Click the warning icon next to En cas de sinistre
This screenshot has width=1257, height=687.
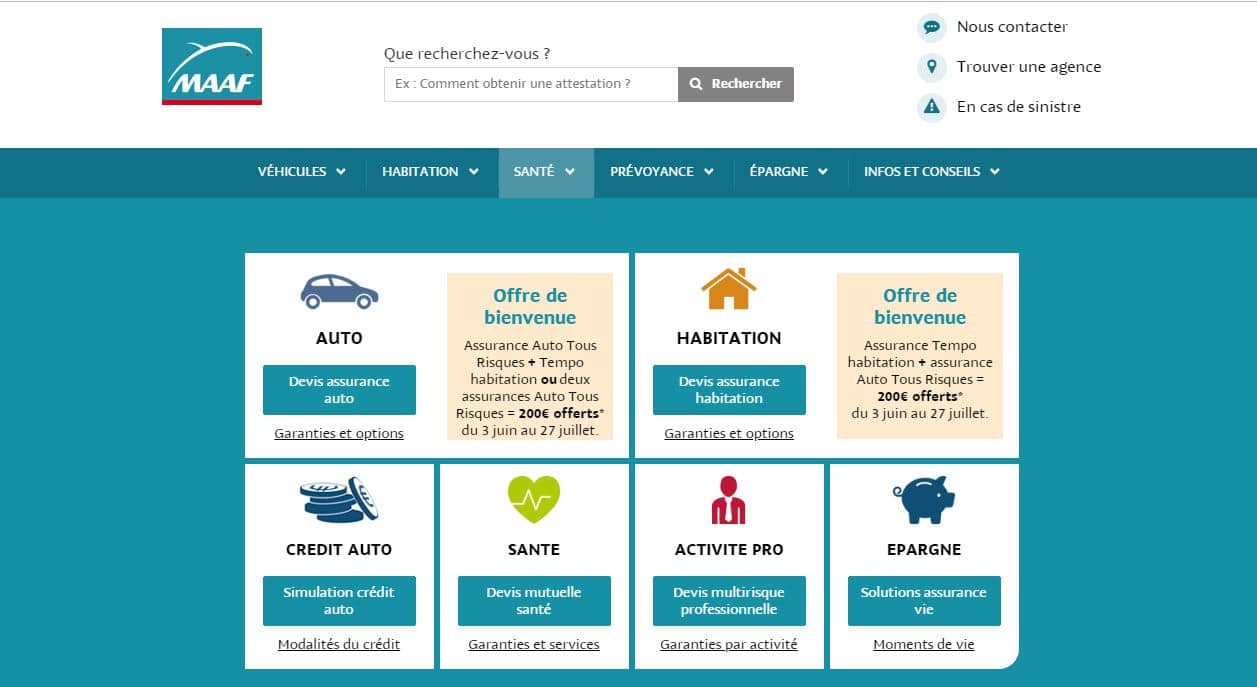click(x=931, y=107)
